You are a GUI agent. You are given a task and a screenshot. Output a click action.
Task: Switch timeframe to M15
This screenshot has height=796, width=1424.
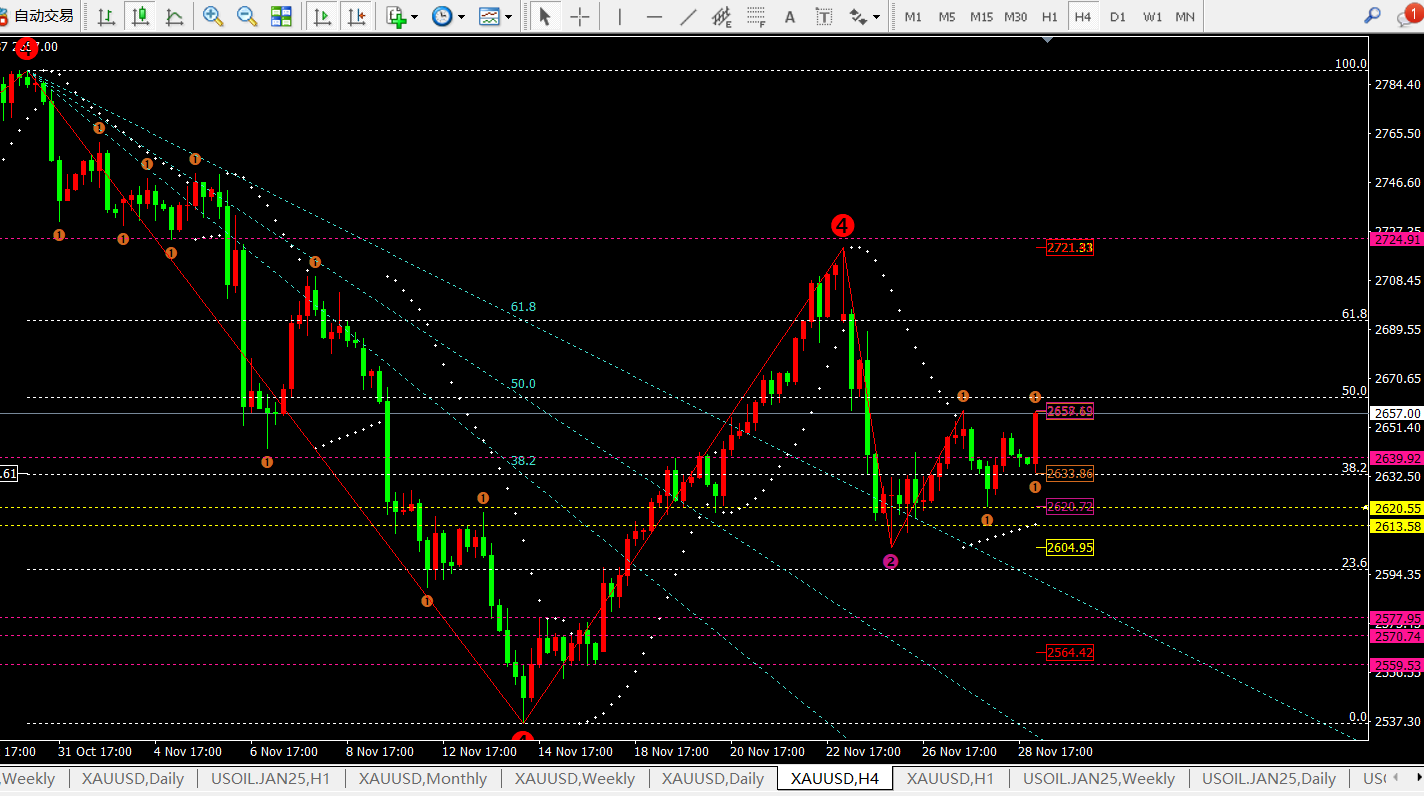981,16
